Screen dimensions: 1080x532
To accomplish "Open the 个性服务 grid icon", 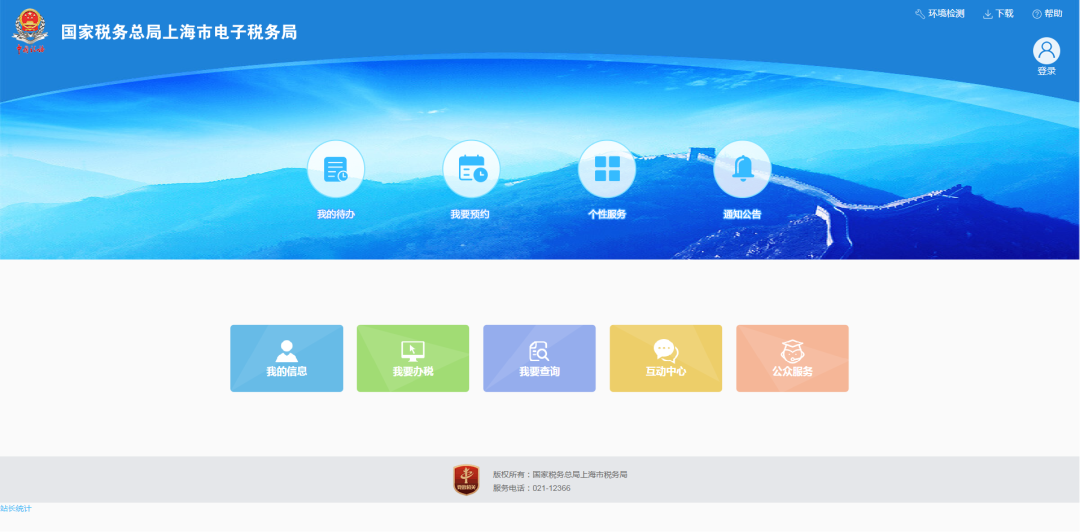I will coord(607,169).
